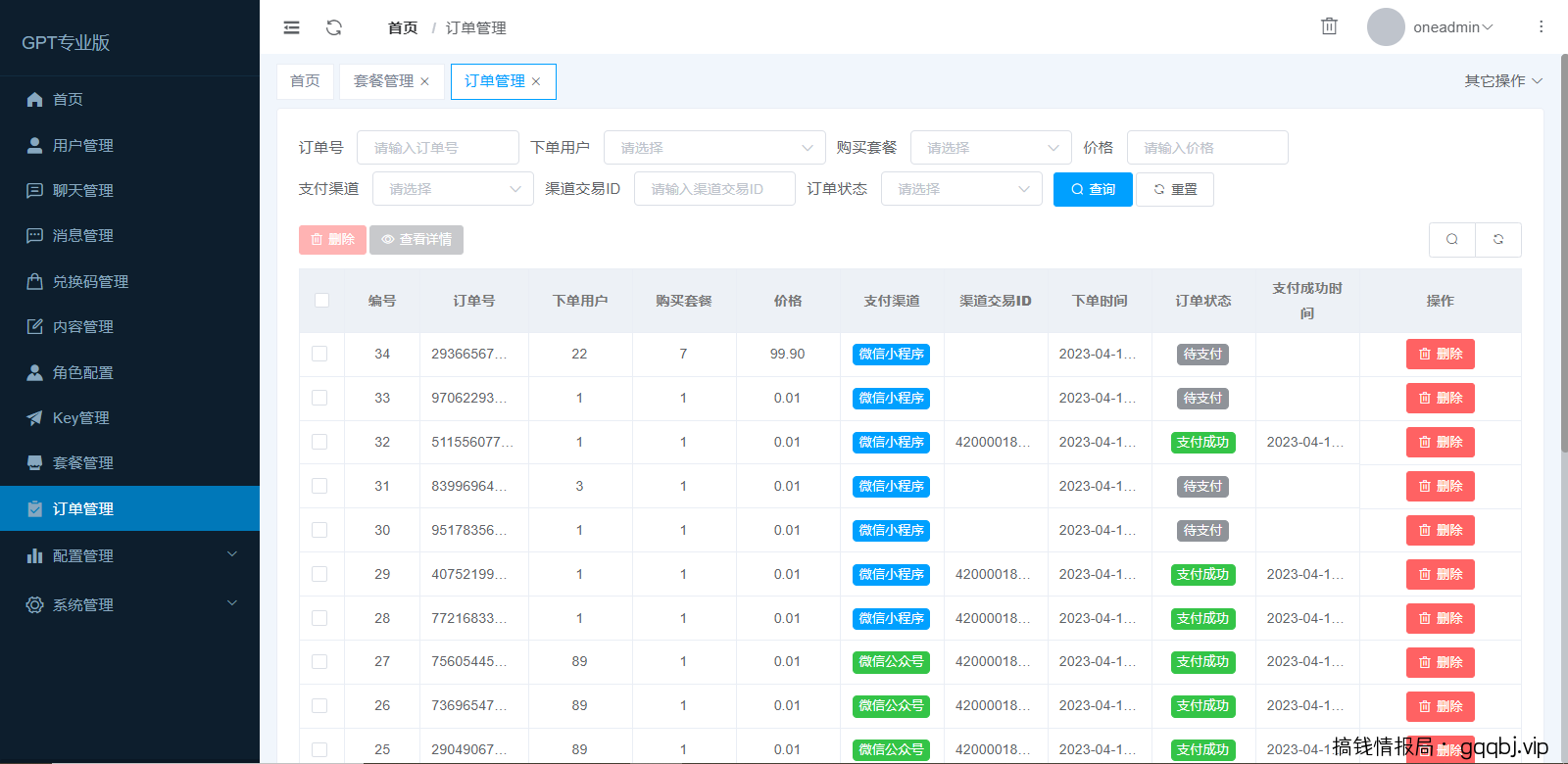The width and height of the screenshot is (1568, 764).
Task: Close the 套餐管理 tab
Action: pyautogui.click(x=424, y=81)
